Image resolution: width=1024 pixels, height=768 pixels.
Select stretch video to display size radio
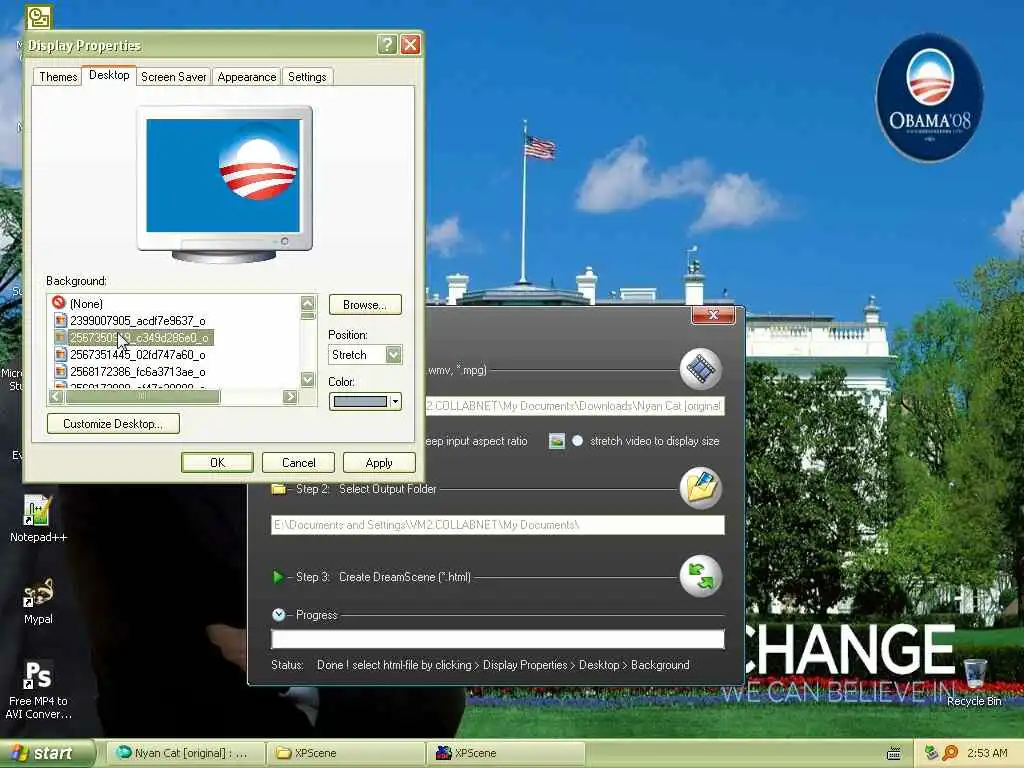coord(577,441)
